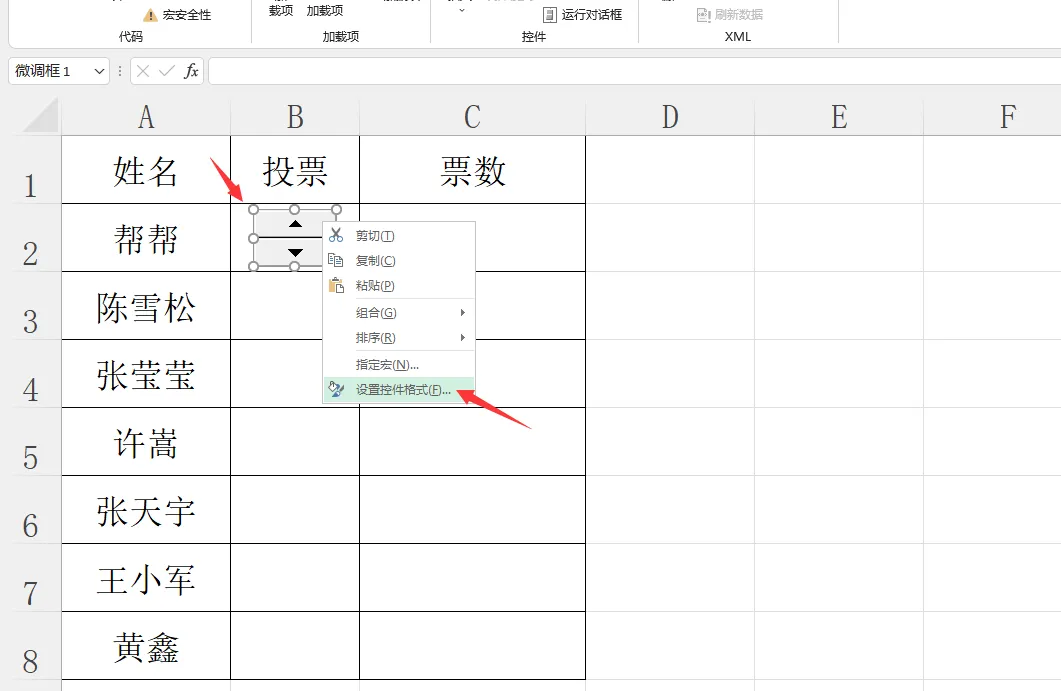Screen dimensions: 1061x691
Task: Select row 6 header
Action: point(30,510)
